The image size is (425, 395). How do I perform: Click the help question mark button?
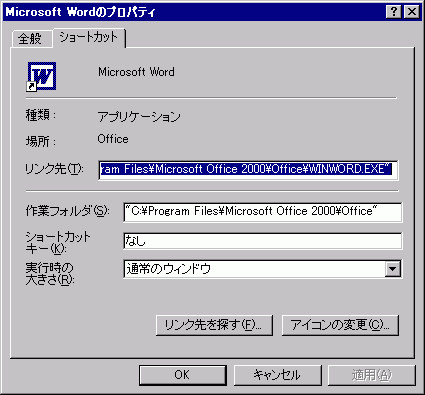tap(394, 12)
